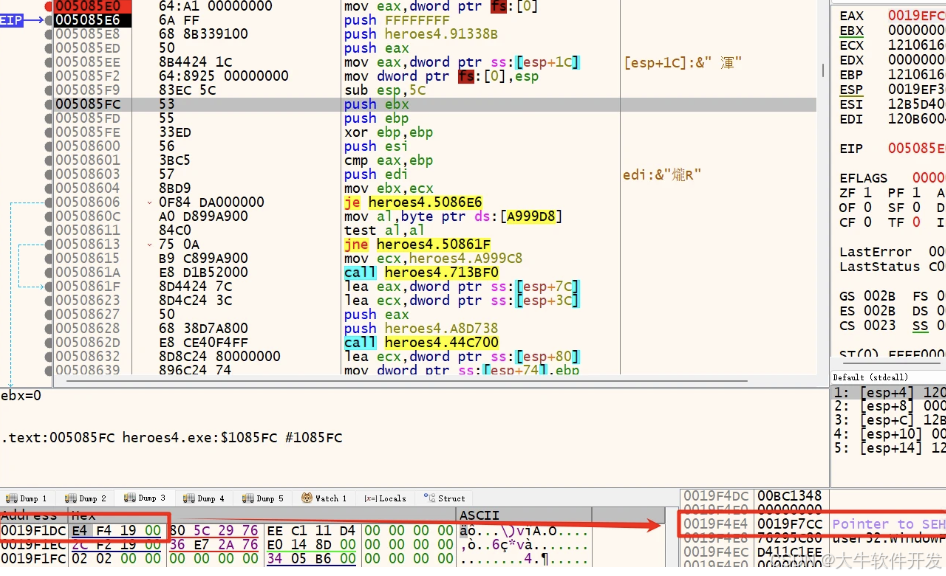Screen dimensions: 946x576
Task: Toggle breakpoint bullet at address 0050862D
Action: click(48, 342)
